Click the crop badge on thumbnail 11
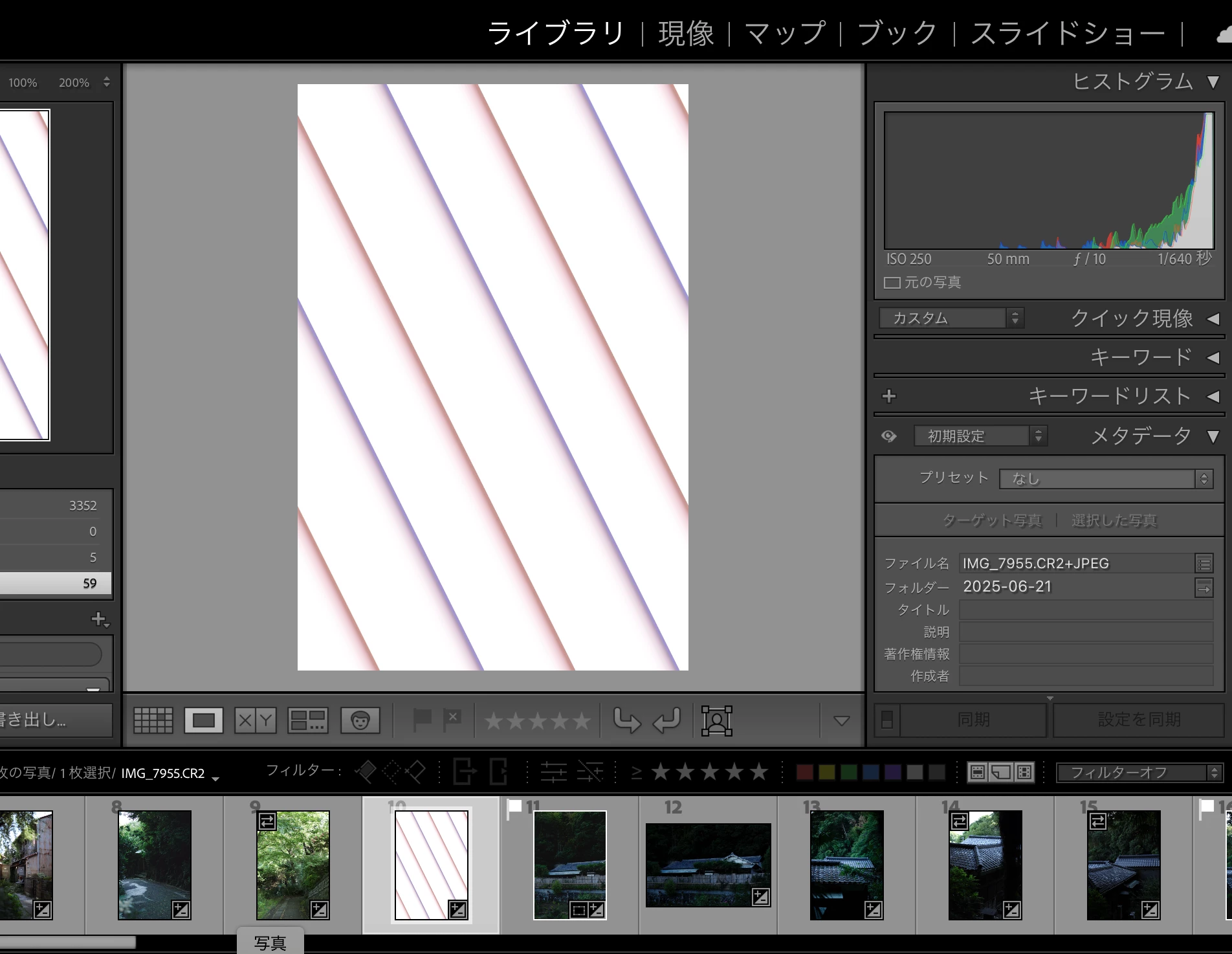Viewport: 1232px width, 954px height. [579, 911]
